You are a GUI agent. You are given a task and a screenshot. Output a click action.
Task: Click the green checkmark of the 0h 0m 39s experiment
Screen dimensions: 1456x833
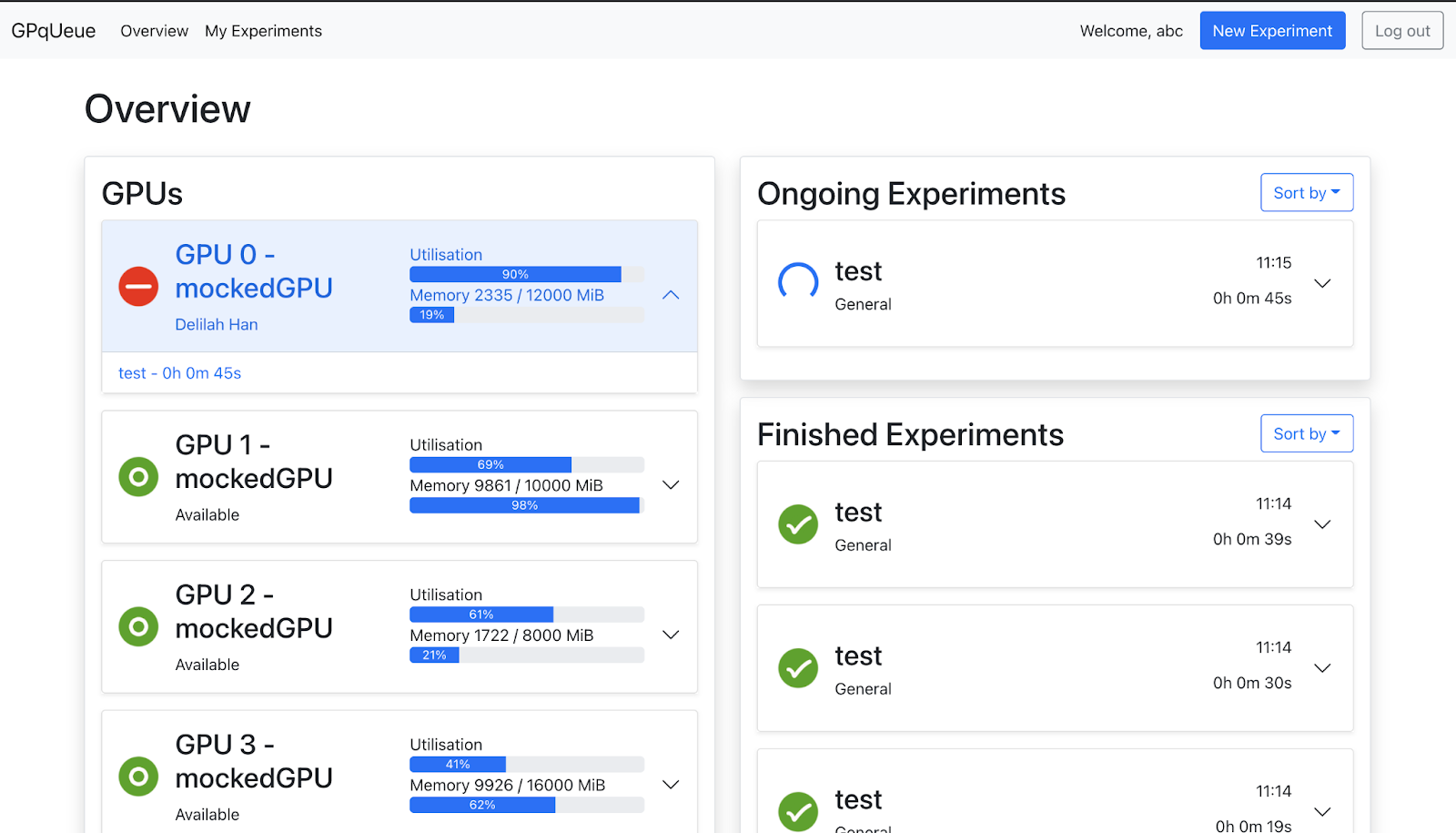click(798, 524)
